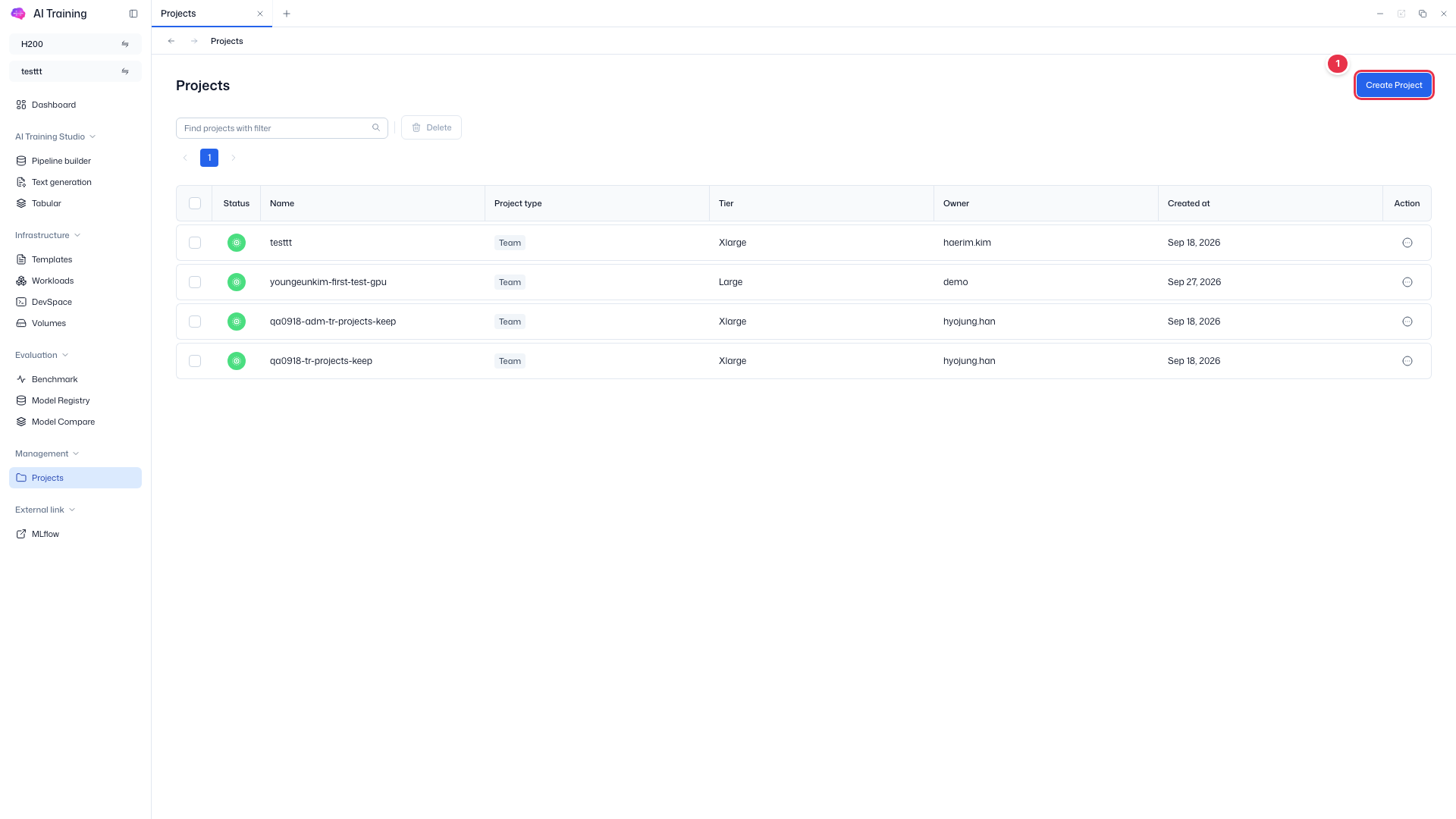Collapse the Management section
Image resolution: width=1456 pixels, height=819 pixels.
(x=47, y=453)
